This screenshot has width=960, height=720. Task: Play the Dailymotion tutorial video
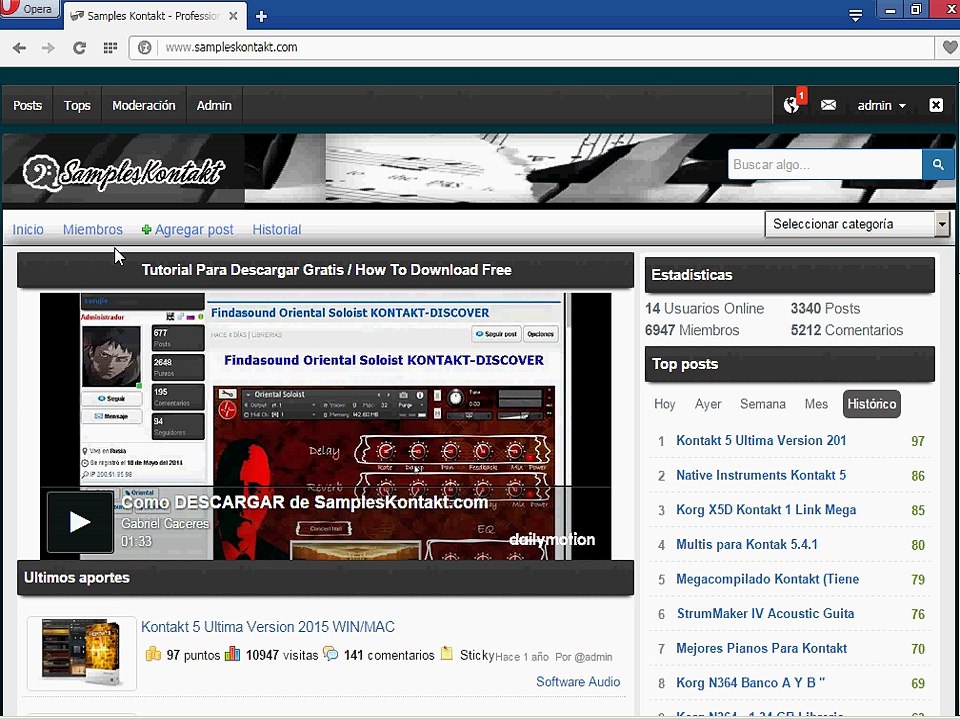click(x=80, y=522)
